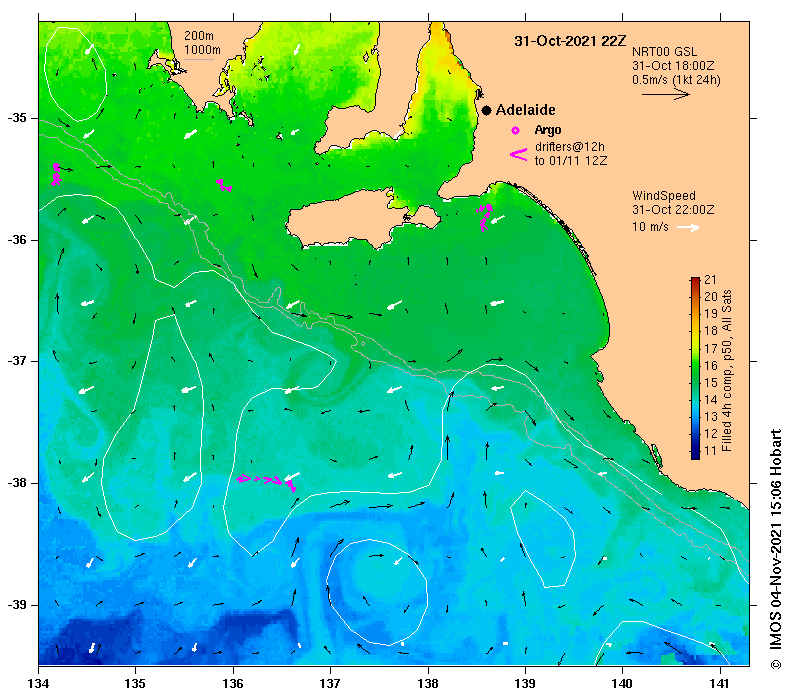Image resolution: width=791 pixels, height=700 pixels.
Task: Click the 'Filled 4h comp, p50, All Sats' label
Action: (726, 371)
